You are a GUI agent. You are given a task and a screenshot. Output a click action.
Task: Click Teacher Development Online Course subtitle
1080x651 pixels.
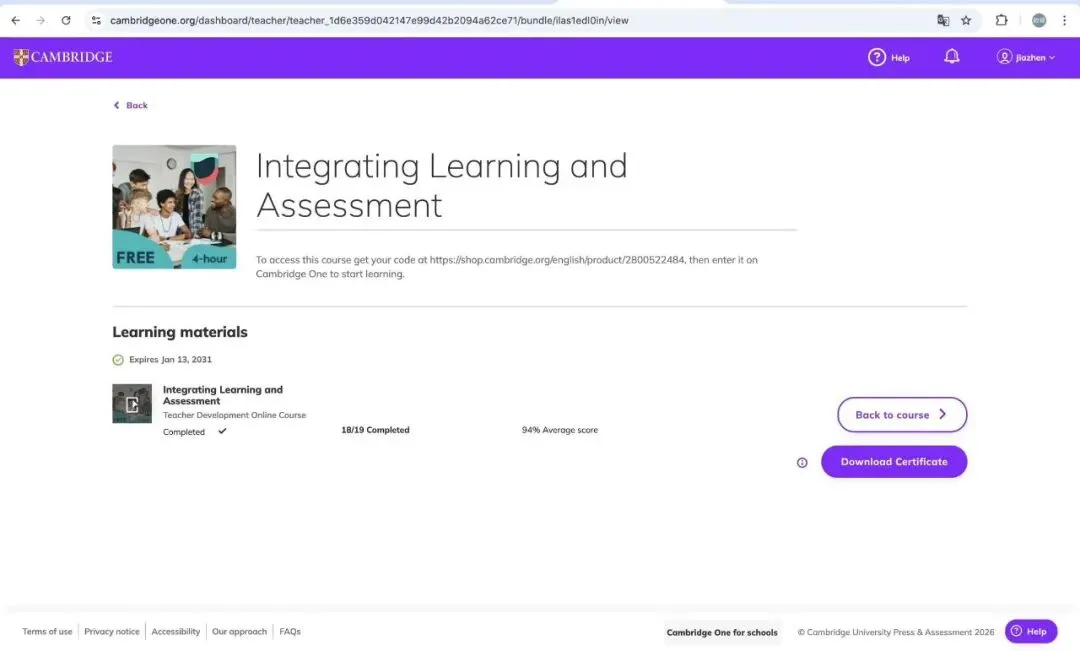click(x=234, y=415)
